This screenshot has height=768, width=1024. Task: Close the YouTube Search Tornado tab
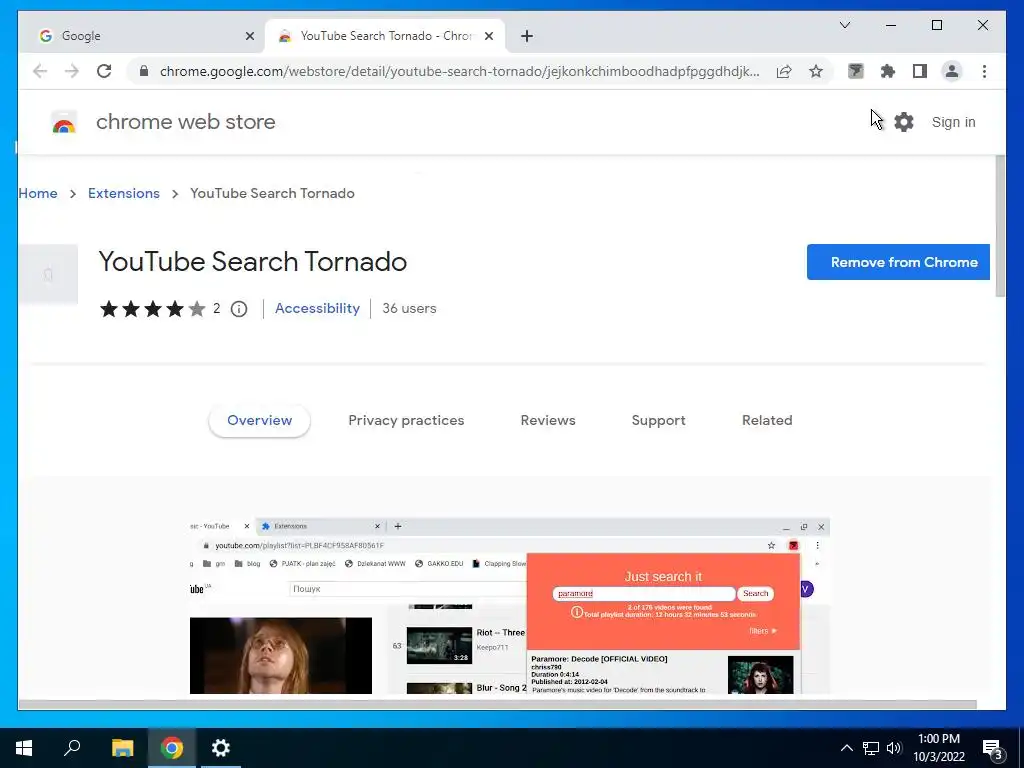[489, 36]
